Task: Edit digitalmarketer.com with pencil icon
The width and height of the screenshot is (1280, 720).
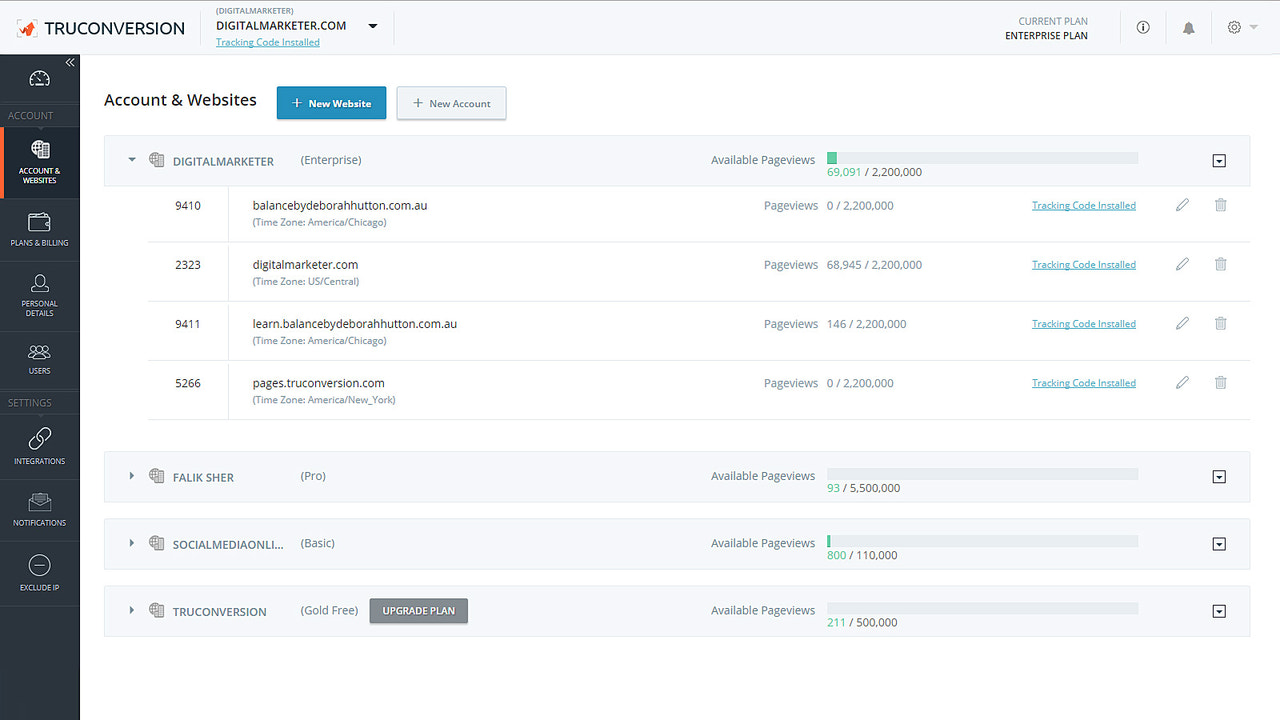Action: click(x=1182, y=264)
